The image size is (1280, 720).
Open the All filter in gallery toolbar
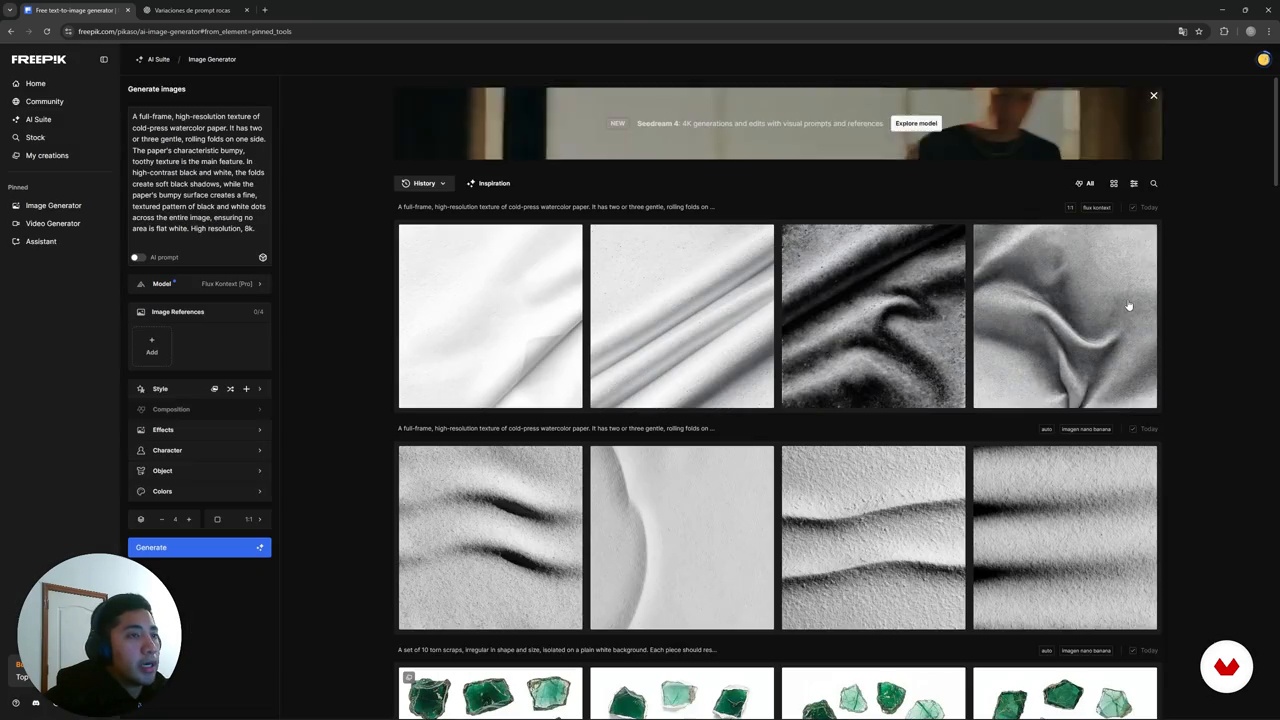coord(1084,183)
